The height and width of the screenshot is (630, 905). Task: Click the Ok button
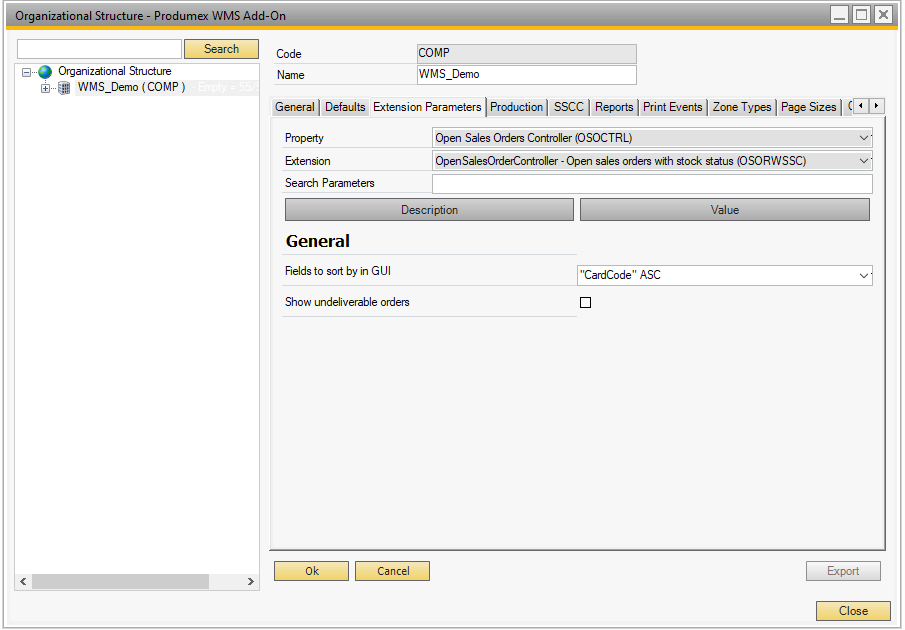pos(311,571)
